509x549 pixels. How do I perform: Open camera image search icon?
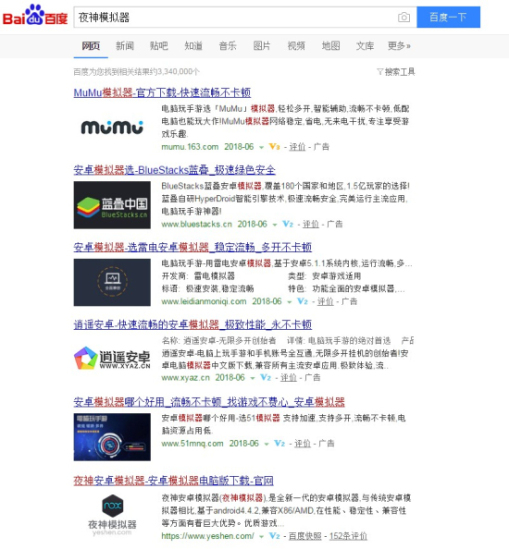[404, 17]
